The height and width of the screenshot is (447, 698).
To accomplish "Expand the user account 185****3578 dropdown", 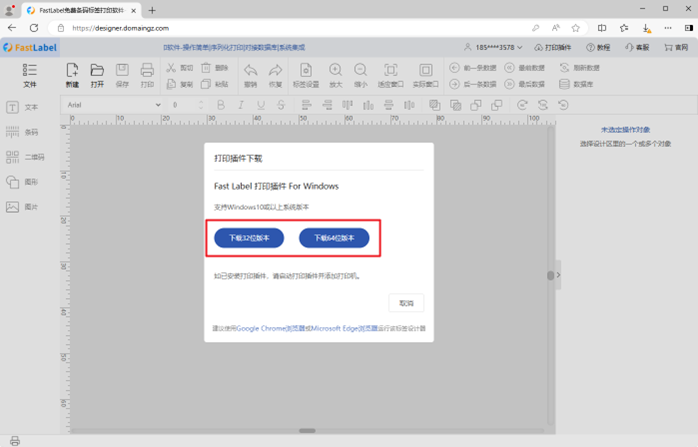I will 493,47.
